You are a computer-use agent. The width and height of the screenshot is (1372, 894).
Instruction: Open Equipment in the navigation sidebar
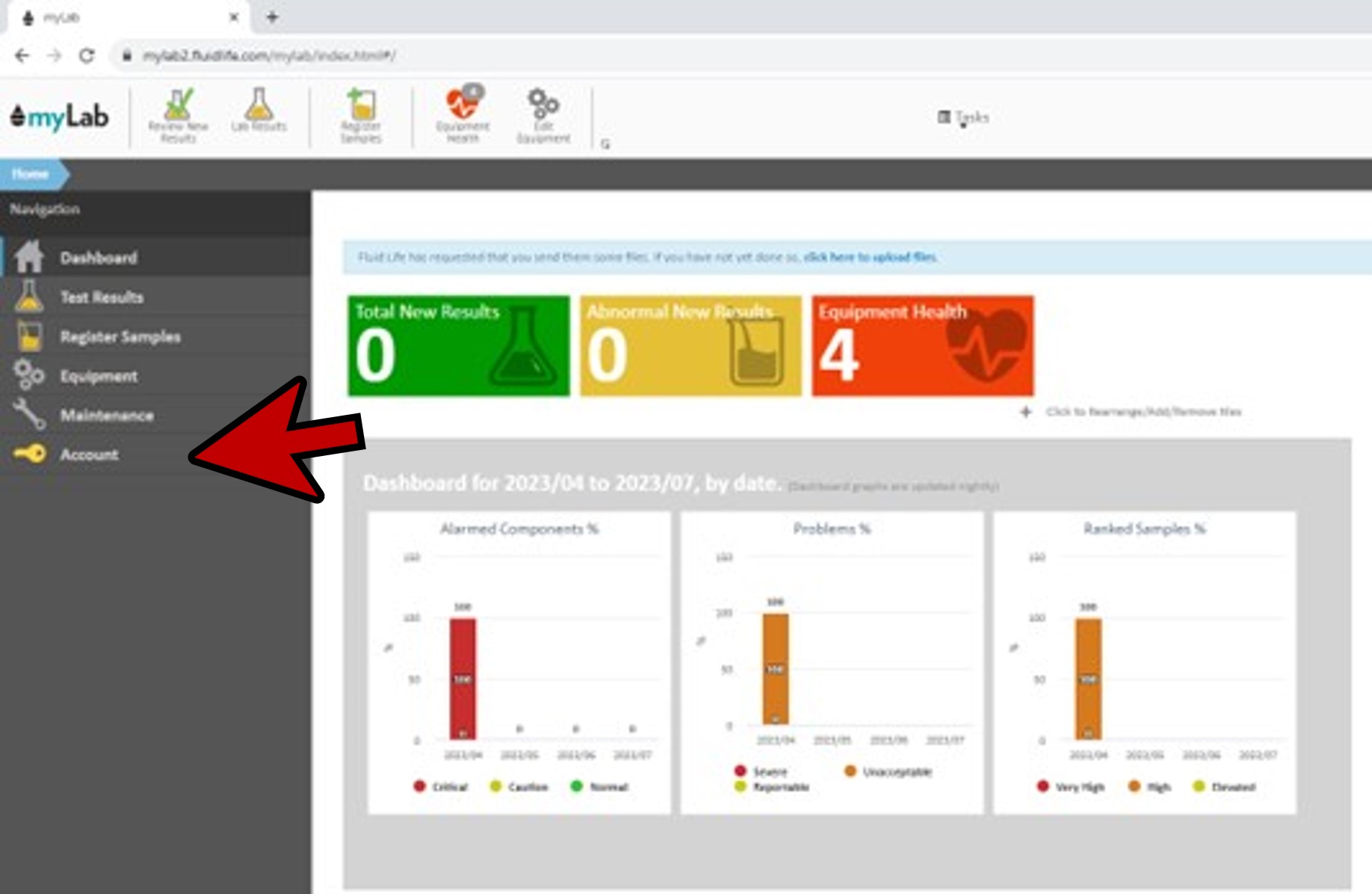[98, 376]
